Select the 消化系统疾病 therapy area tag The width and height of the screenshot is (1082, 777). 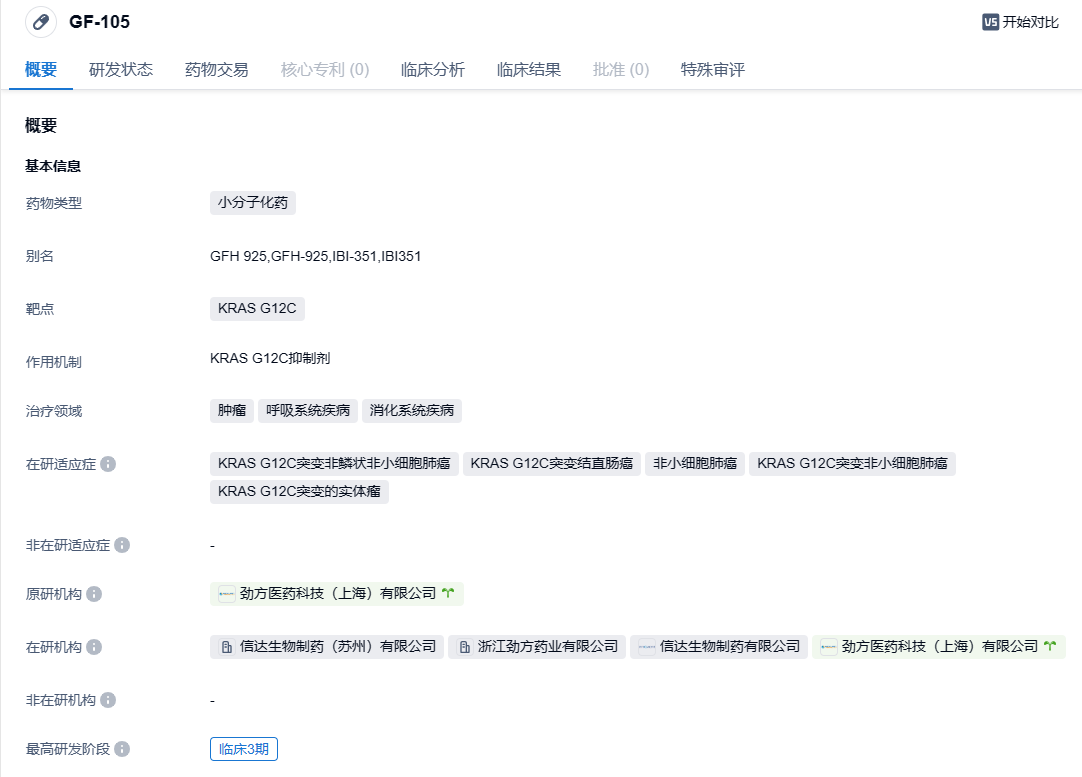point(412,410)
